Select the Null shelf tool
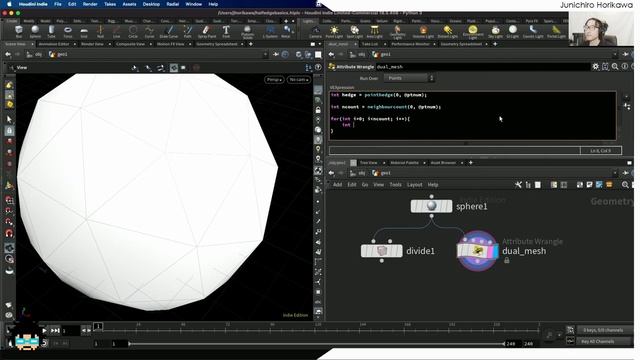 pyautogui.click(x=100, y=31)
